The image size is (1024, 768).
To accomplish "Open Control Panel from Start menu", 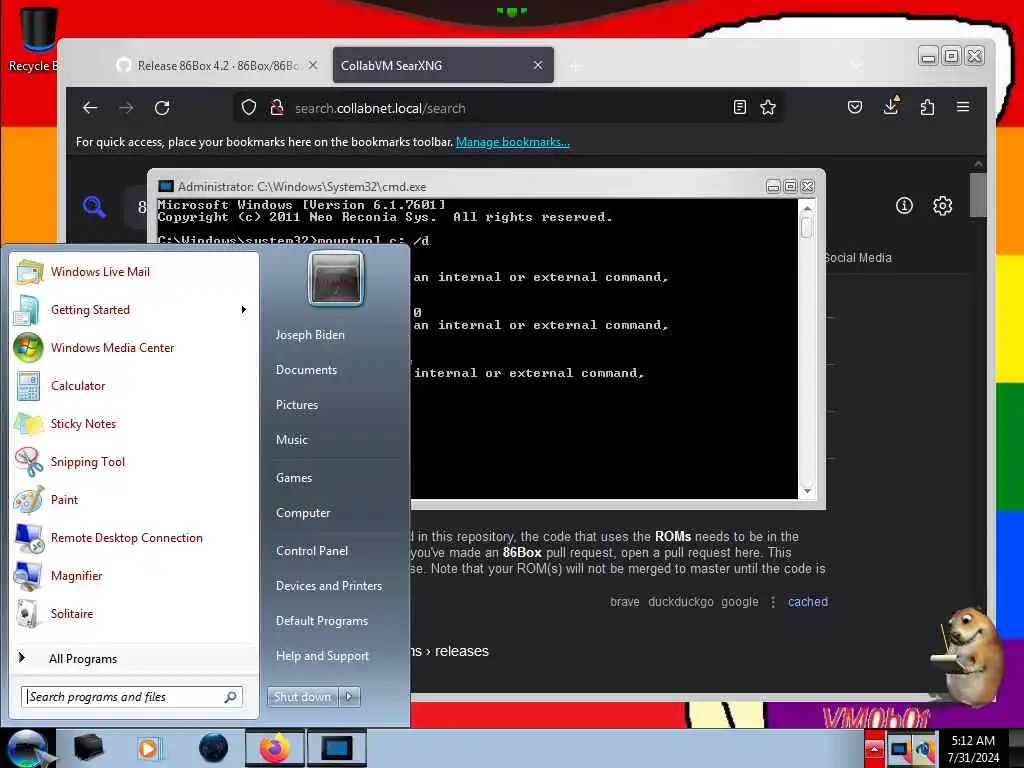I will pos(312,551).
